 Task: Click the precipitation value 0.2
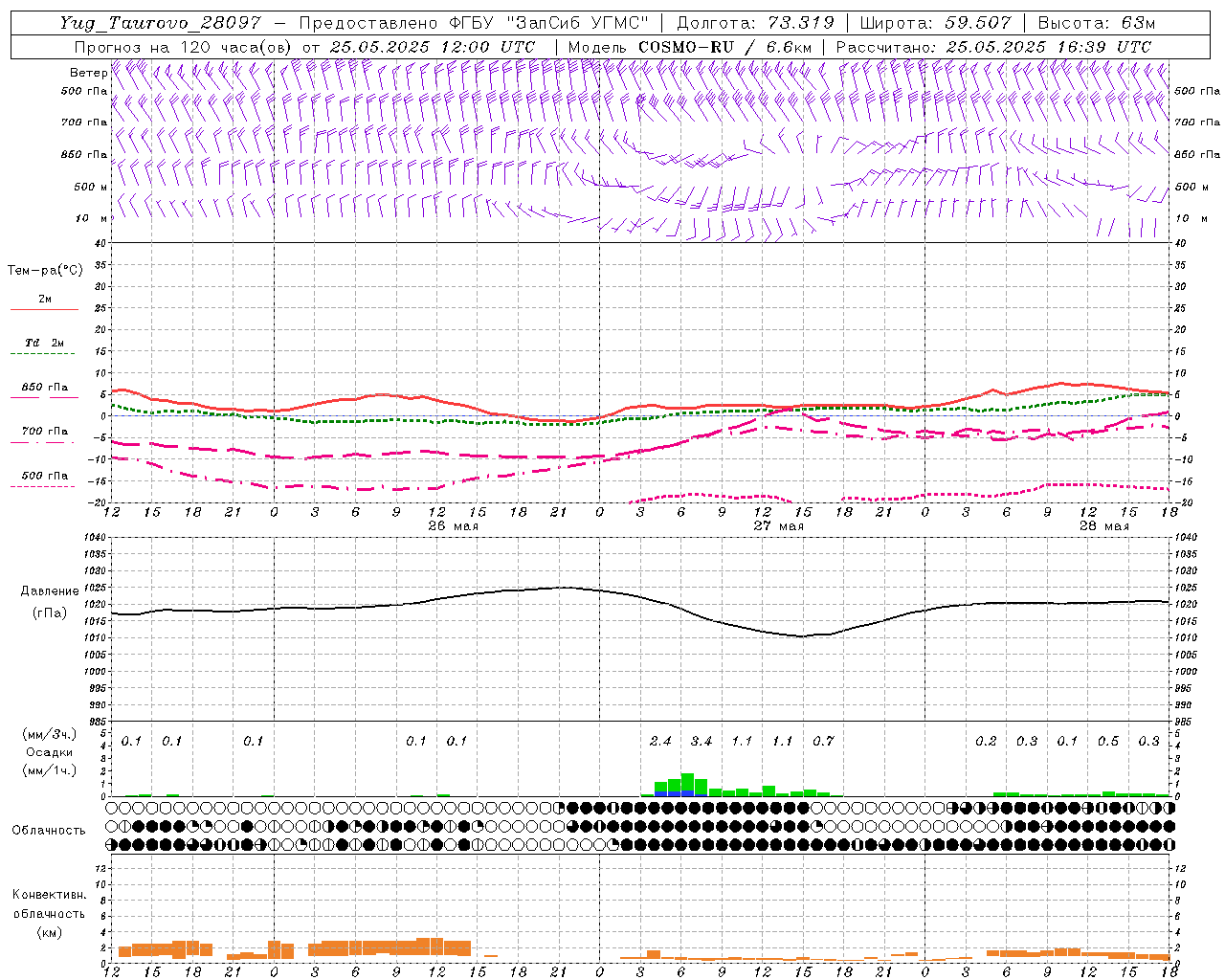pos(986,741)
